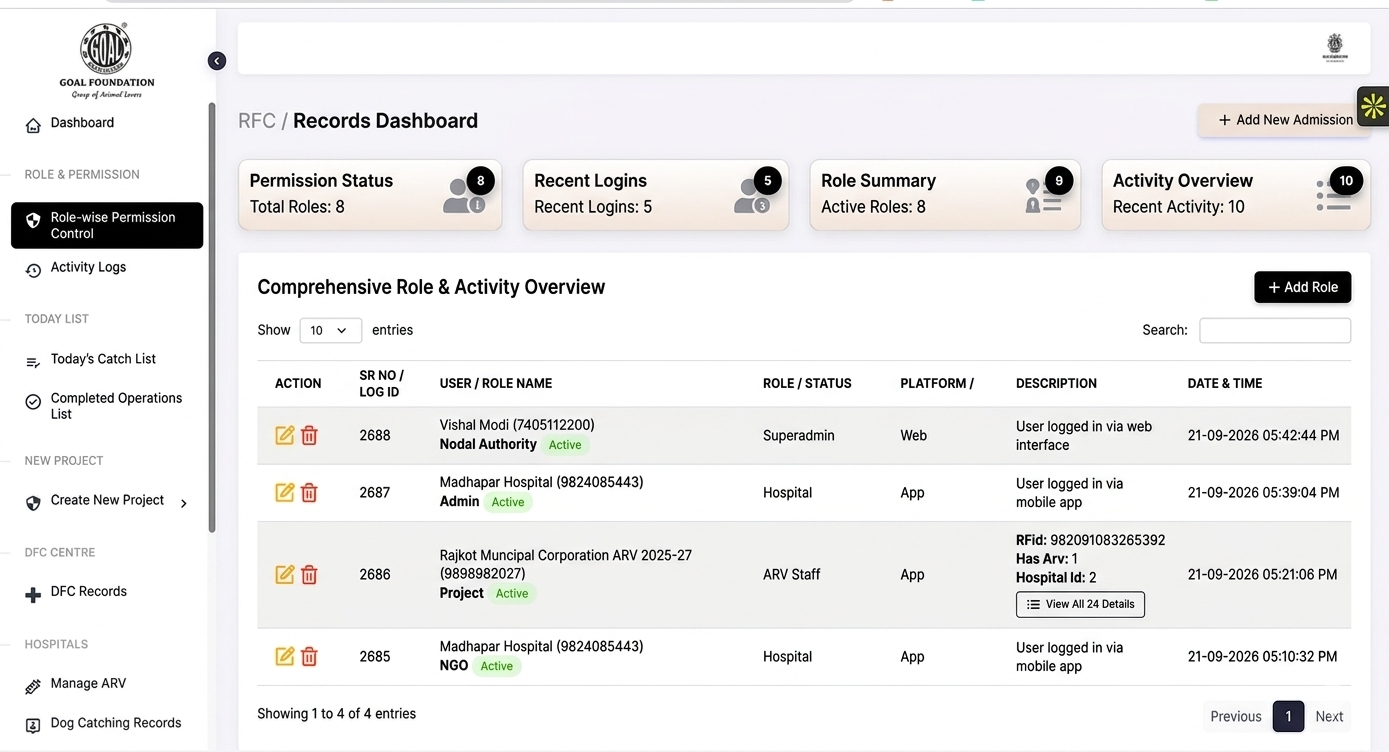Image resolution: width=1389 pixels, height=752 pixels.
Task: Sort the table by User / Role Name
Action: [x=496, y=383]
